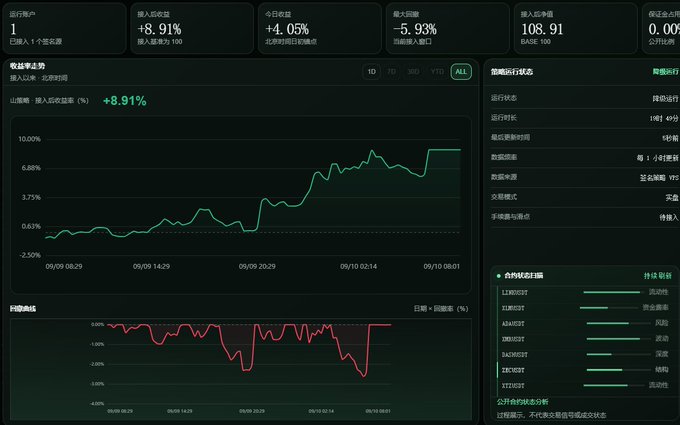The height and width of the screenshot is (425, 680).
Task: Click the XMRUSDT progress bar
Action: (x=618, y=339)
